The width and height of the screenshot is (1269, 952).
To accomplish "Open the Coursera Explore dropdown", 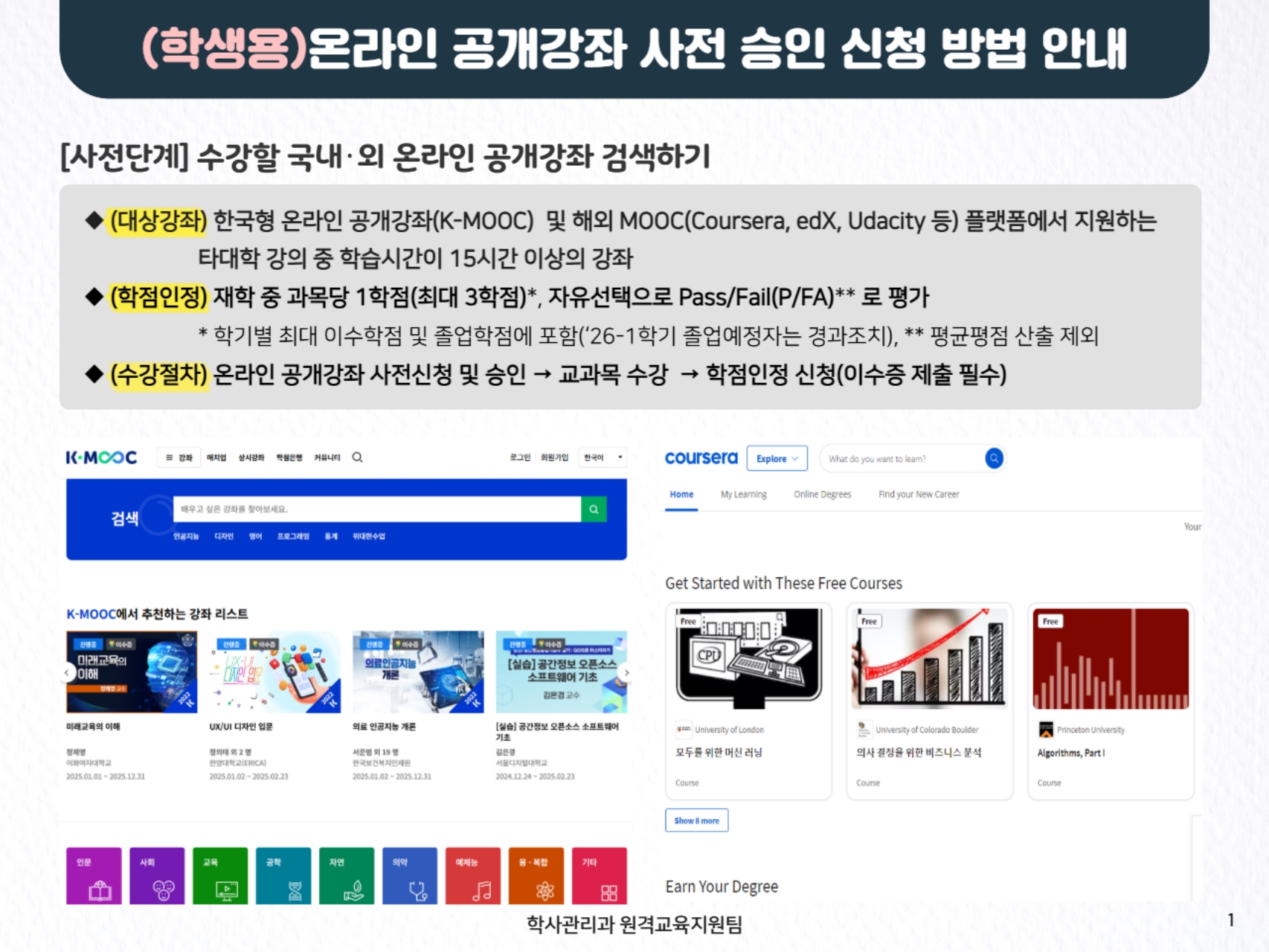I will (x=777, y=459).
